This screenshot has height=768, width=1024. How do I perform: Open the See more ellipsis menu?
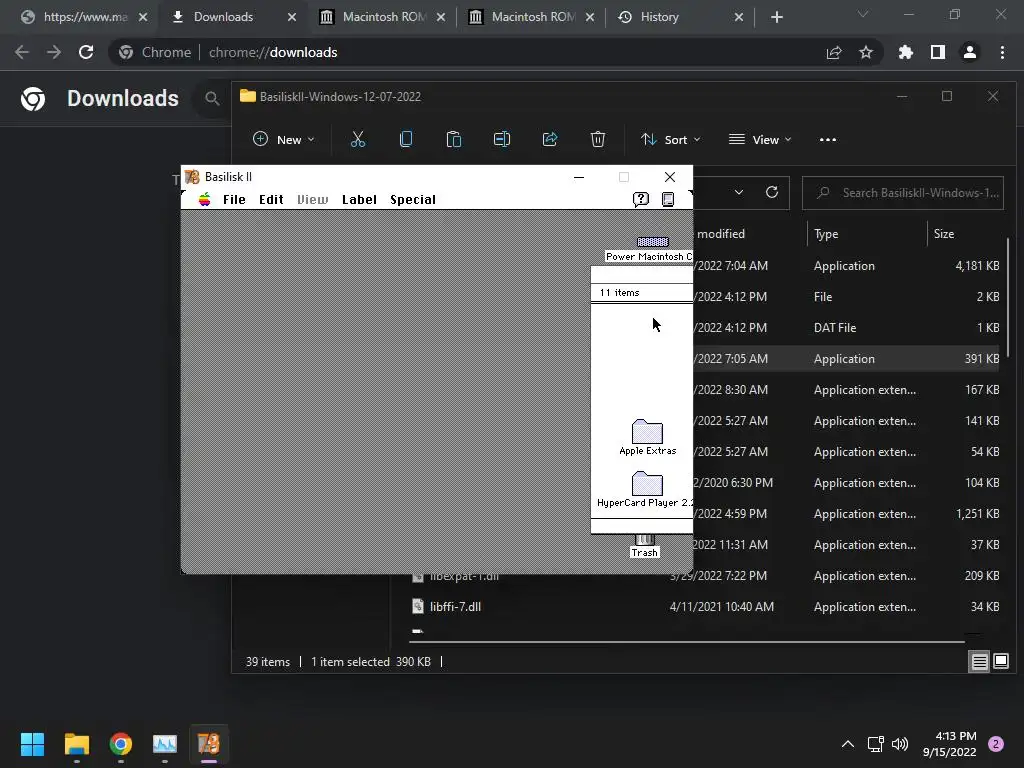[x=827, y=139]
